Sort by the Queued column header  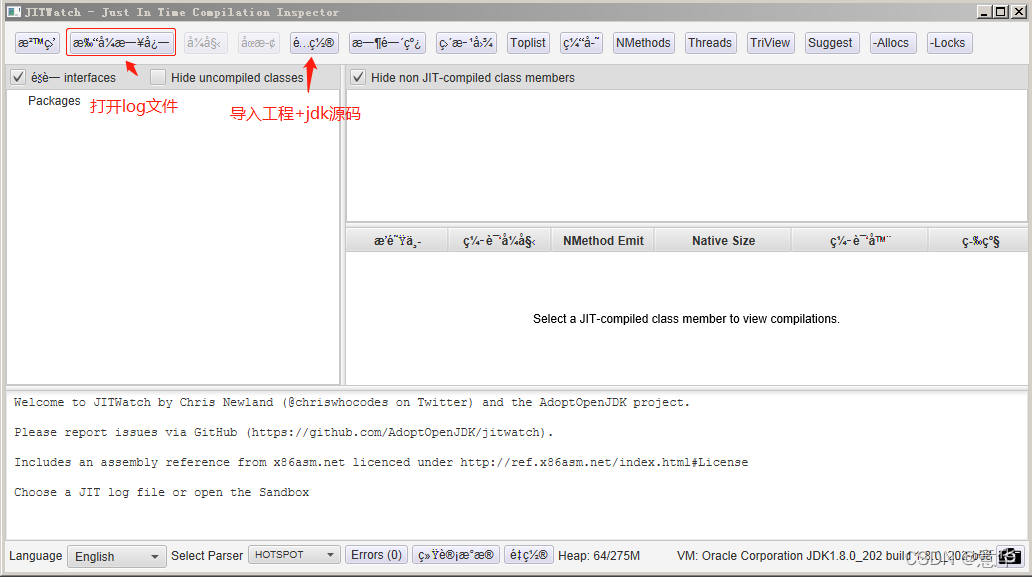398,241
